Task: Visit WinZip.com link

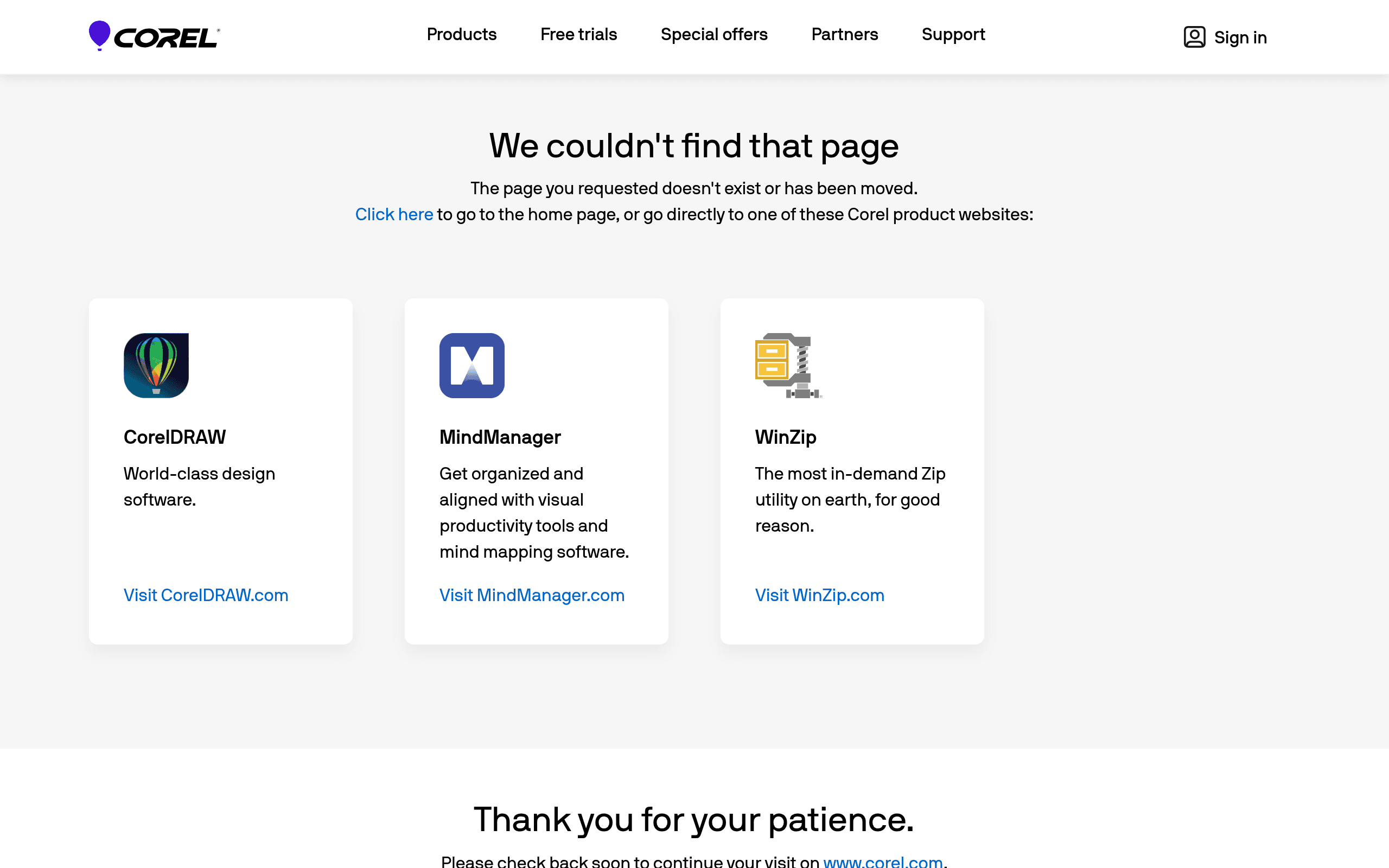Action: pos(819,595)
